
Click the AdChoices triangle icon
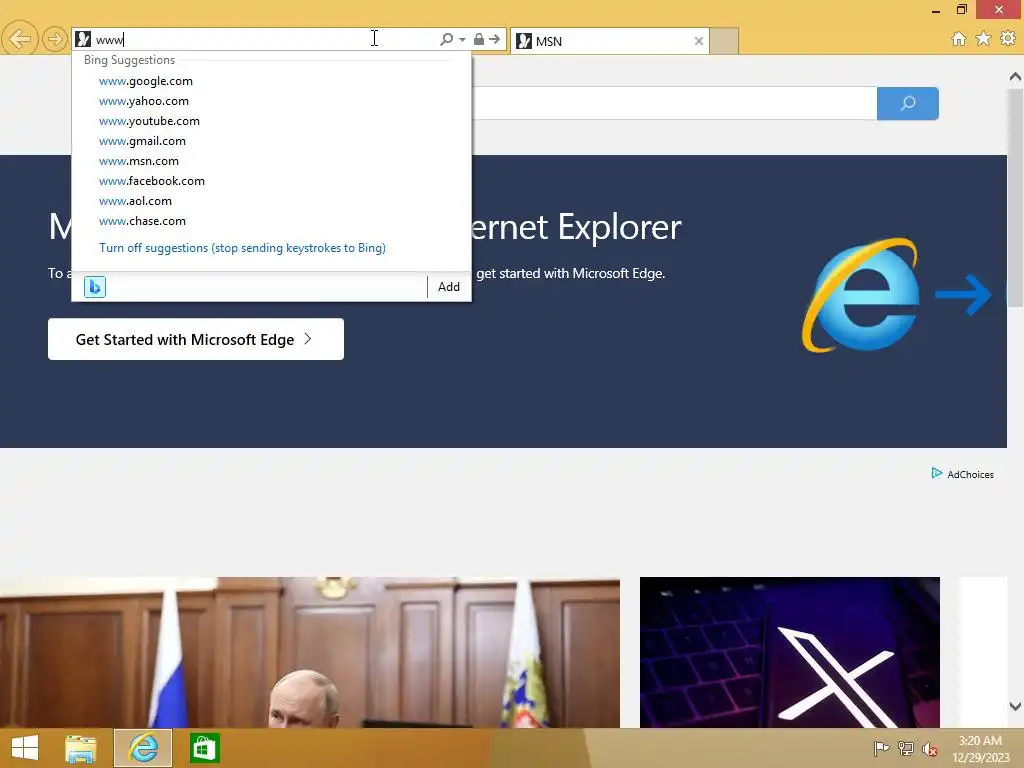pos(936,473)
